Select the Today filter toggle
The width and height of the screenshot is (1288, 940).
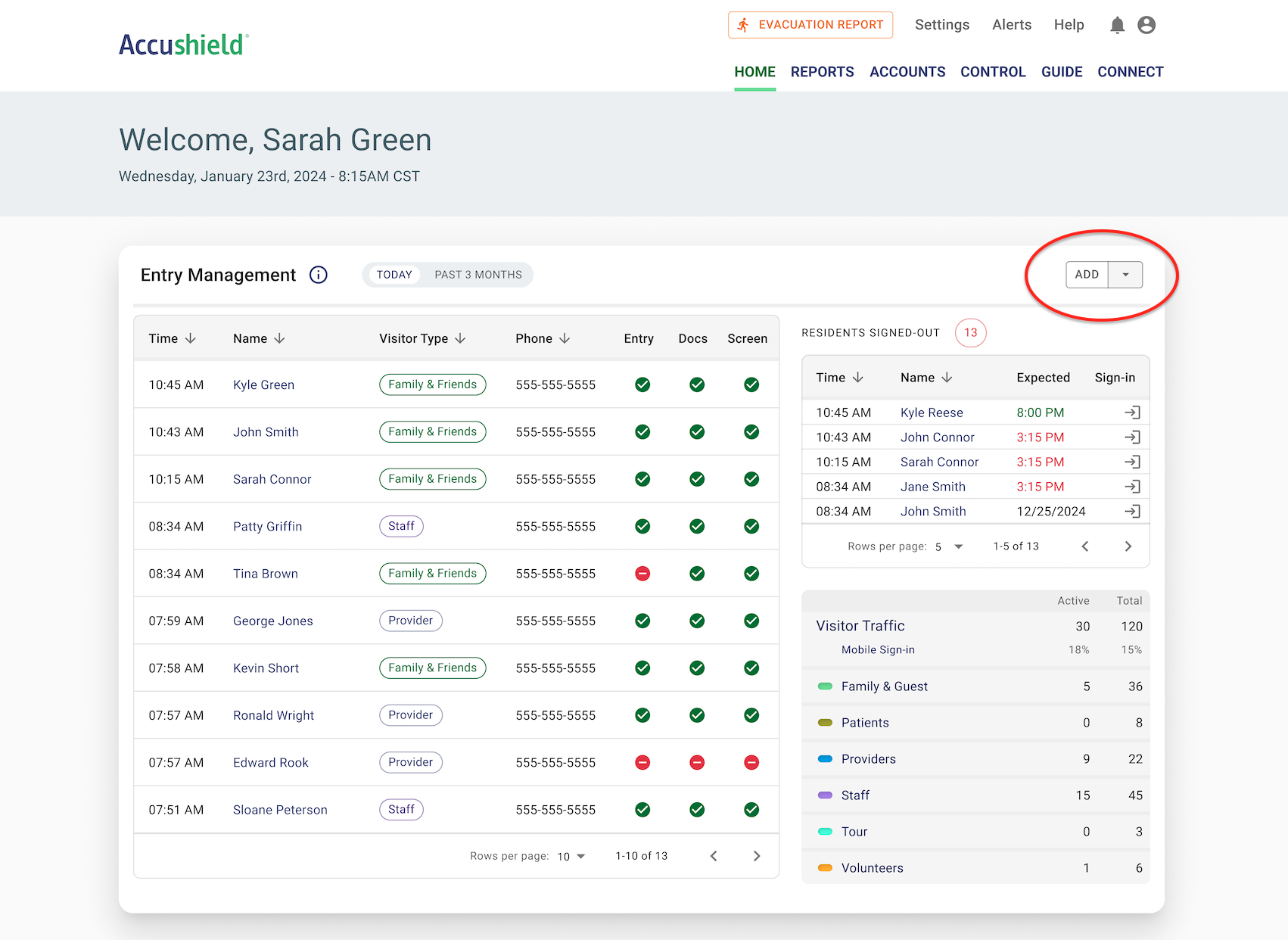[x=394, y=275]
